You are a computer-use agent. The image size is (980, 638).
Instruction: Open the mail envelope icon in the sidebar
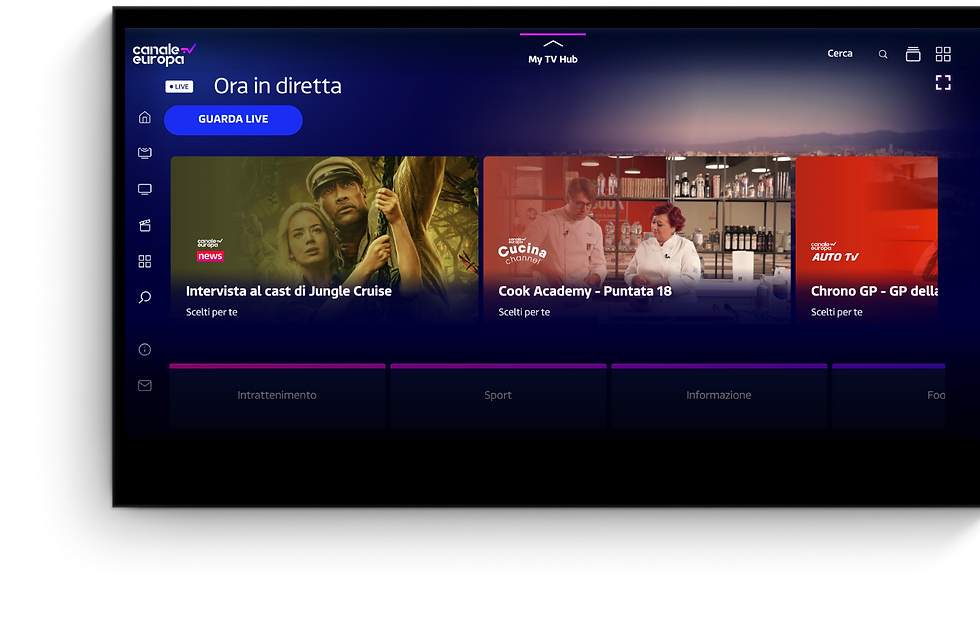(144, 386)
